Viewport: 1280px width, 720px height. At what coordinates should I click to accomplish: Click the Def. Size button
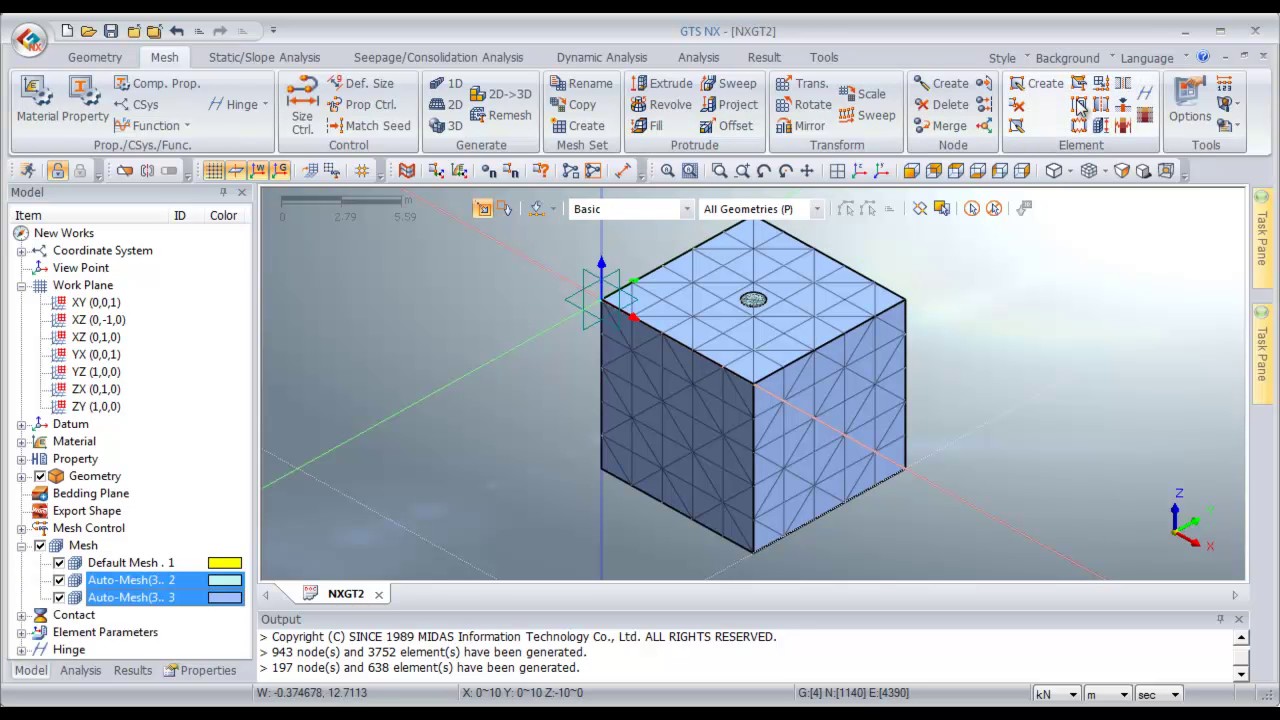(360, 83)
